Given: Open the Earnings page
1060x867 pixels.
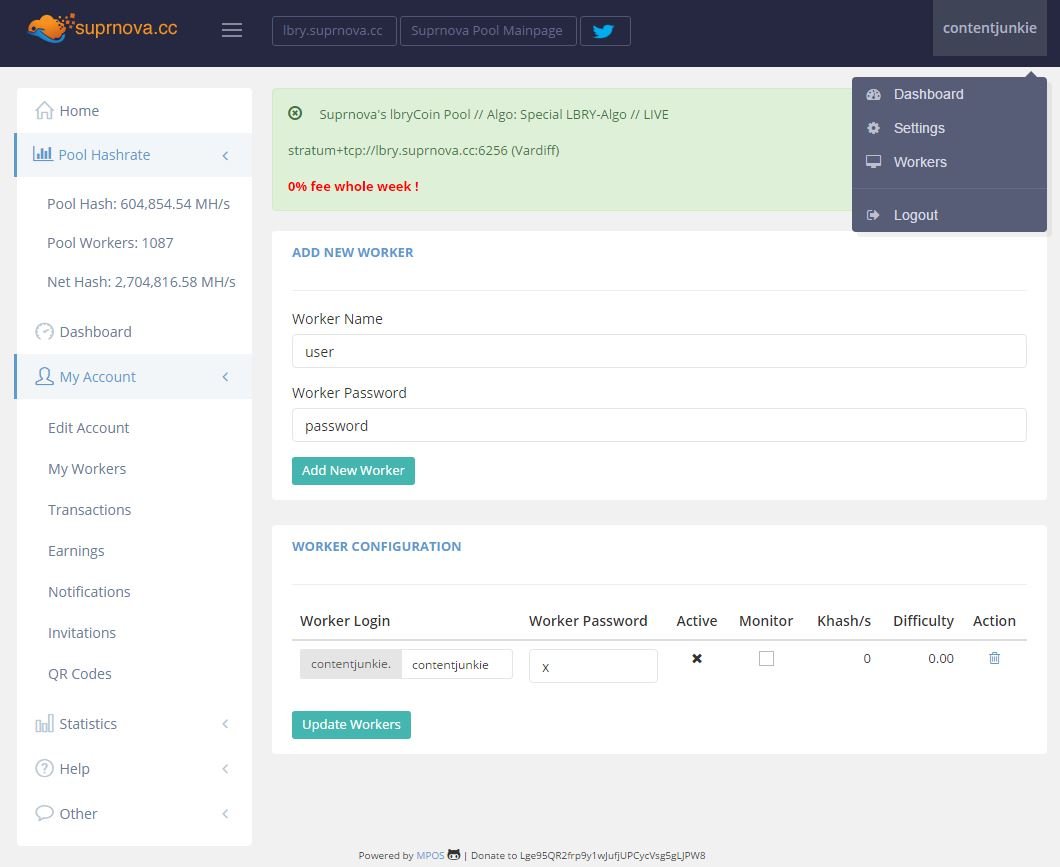Looking at the screenshot, I should [x=76, y=551].
